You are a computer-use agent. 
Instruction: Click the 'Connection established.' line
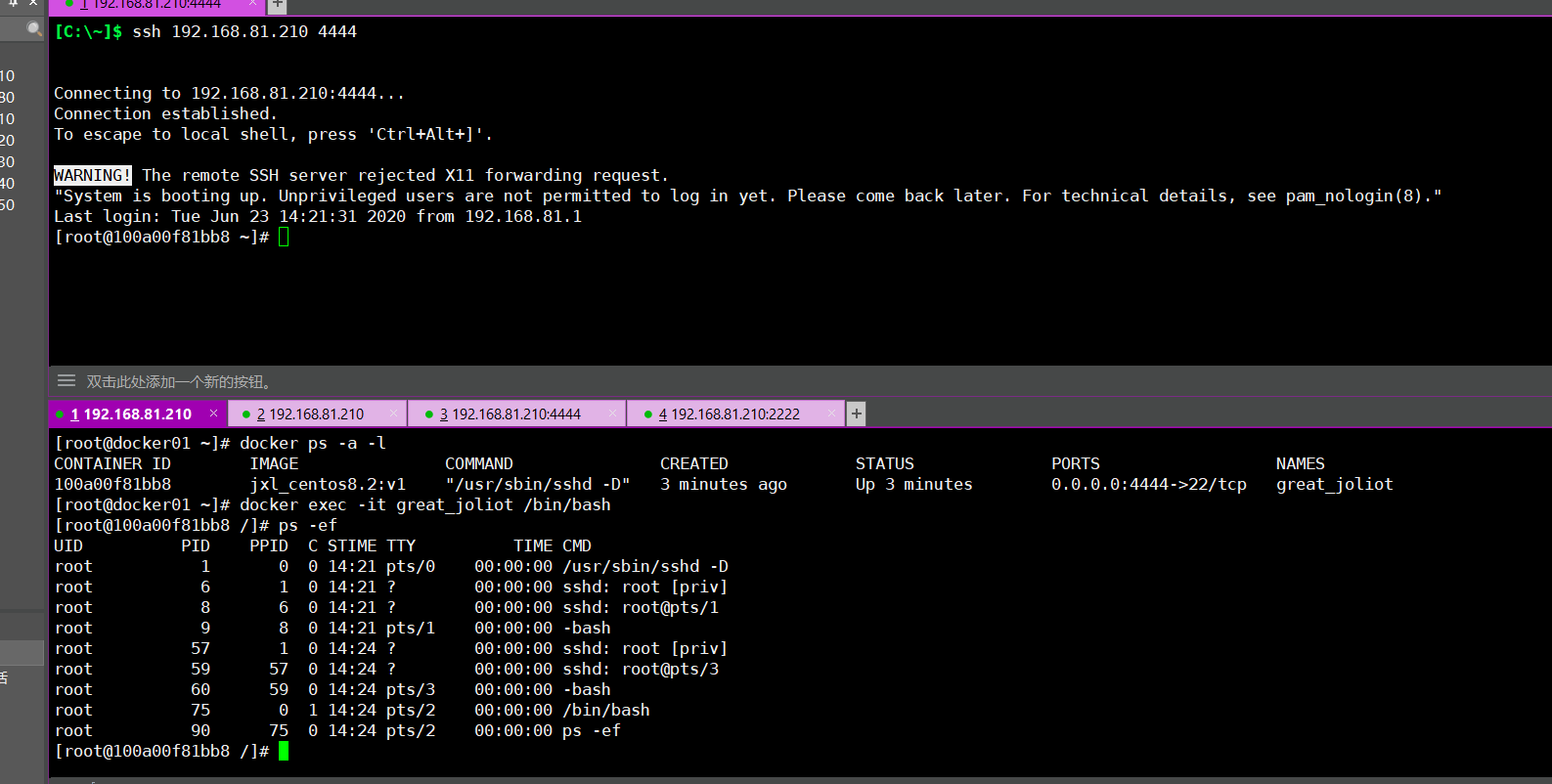pos(165,113)
